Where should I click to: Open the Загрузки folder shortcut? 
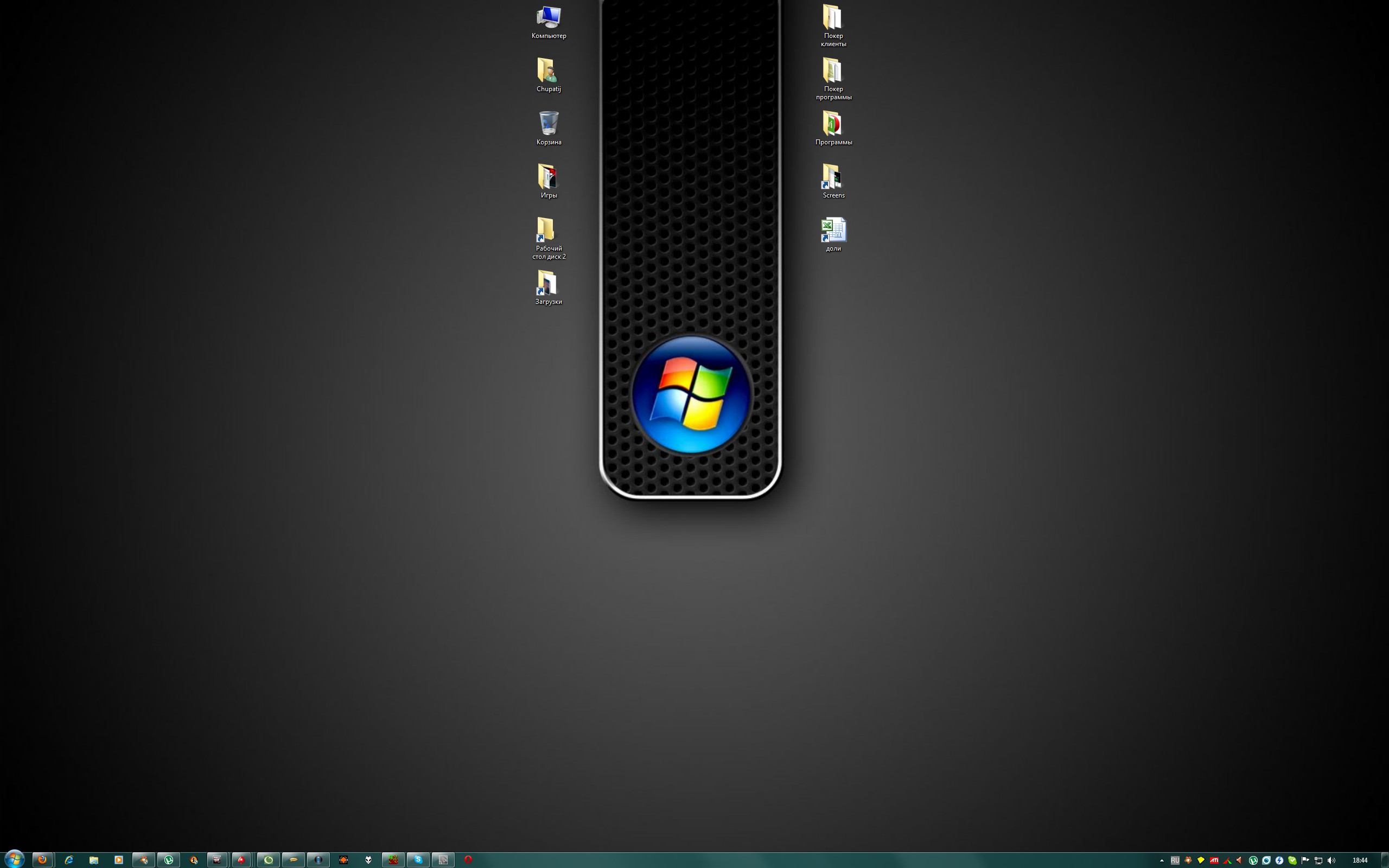pos(549,288)
